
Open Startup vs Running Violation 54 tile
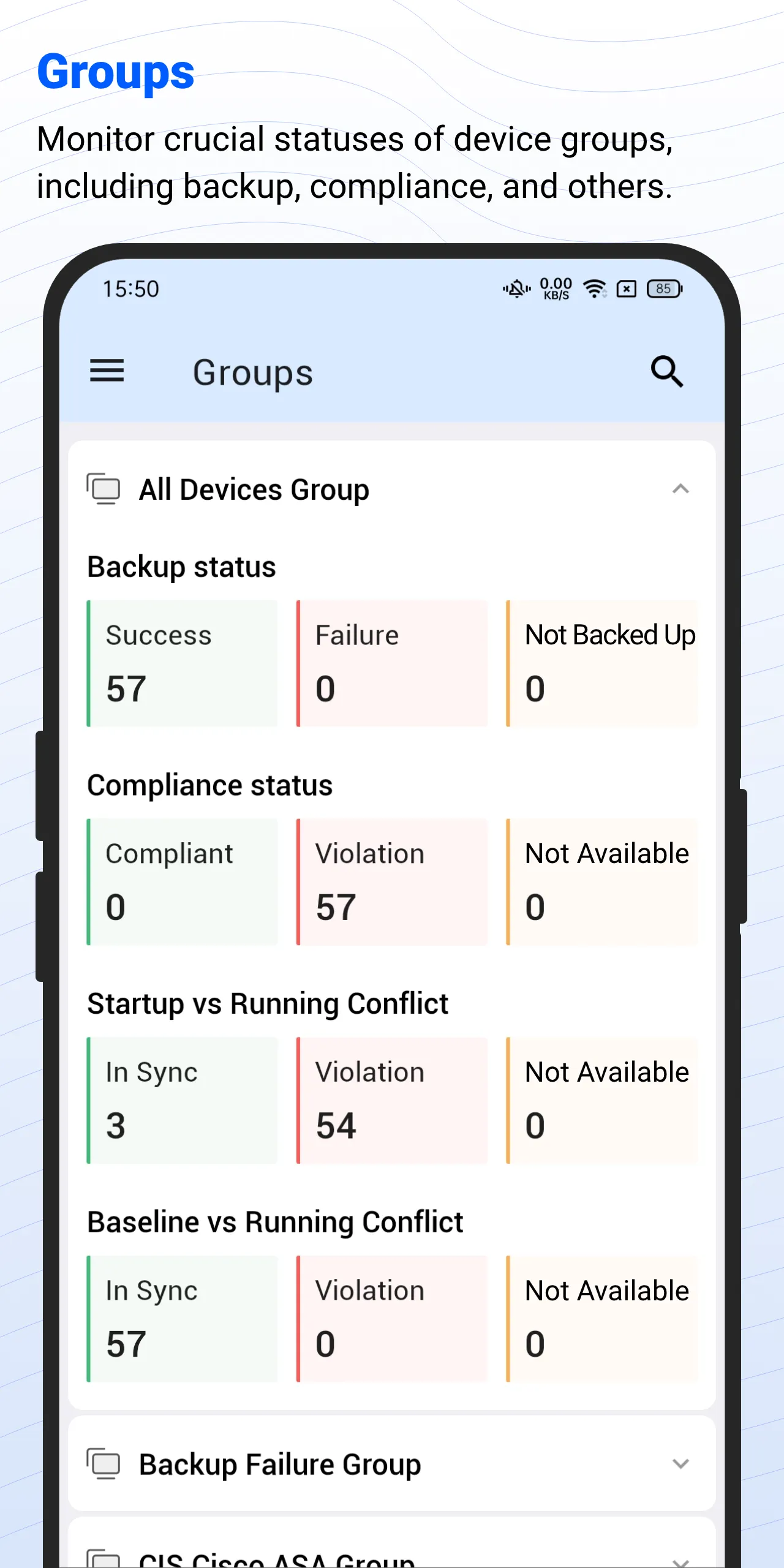point(392,1100)
